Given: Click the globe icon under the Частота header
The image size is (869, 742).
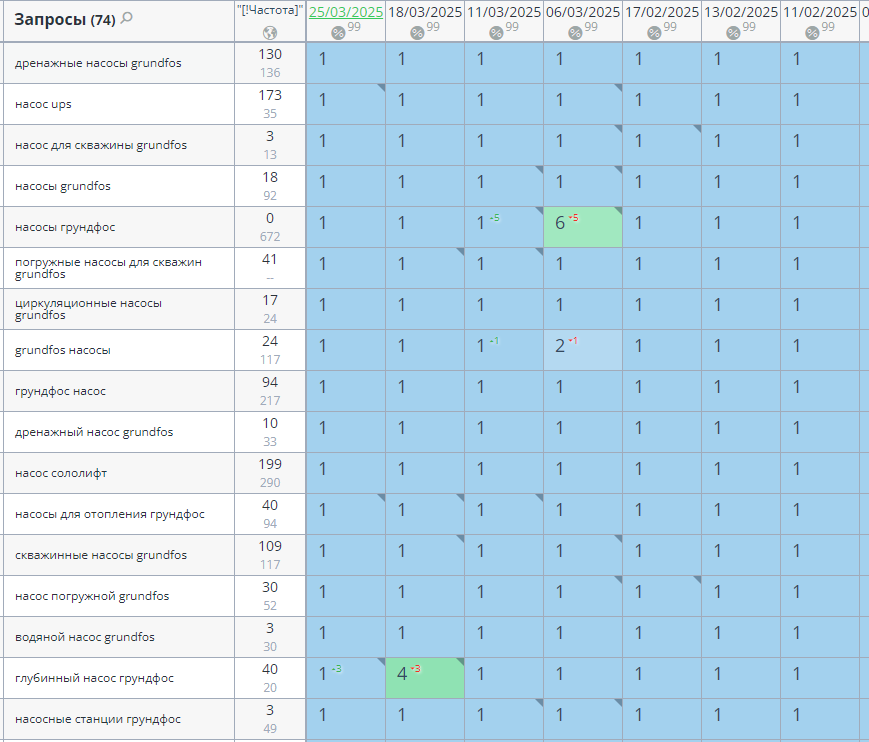Looking at the screenshot, I should click(x=270, y=33).
